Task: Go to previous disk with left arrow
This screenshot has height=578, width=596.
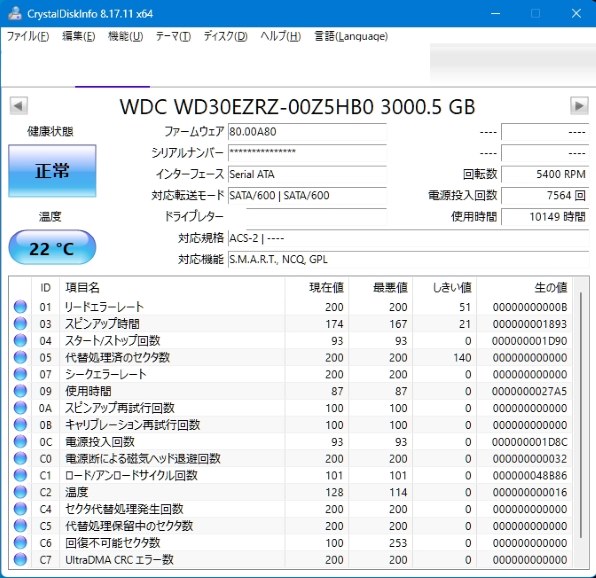Action: tap(19, 106)
